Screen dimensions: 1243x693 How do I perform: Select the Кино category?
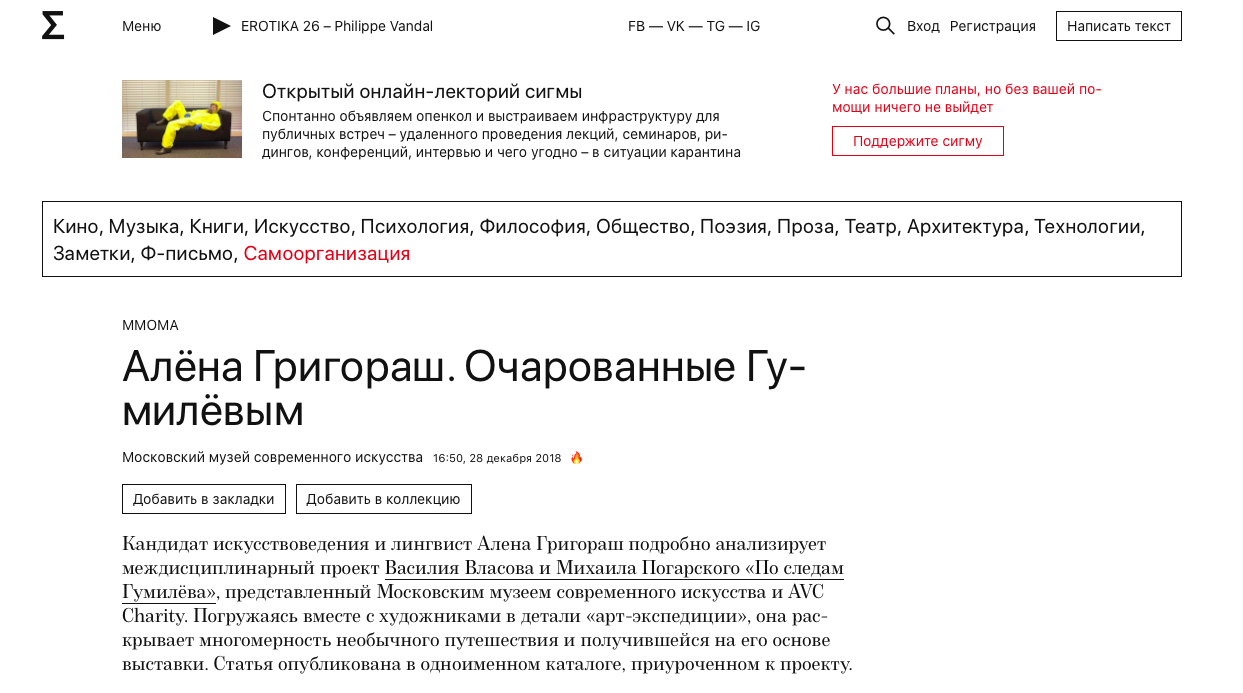(75, 227)
